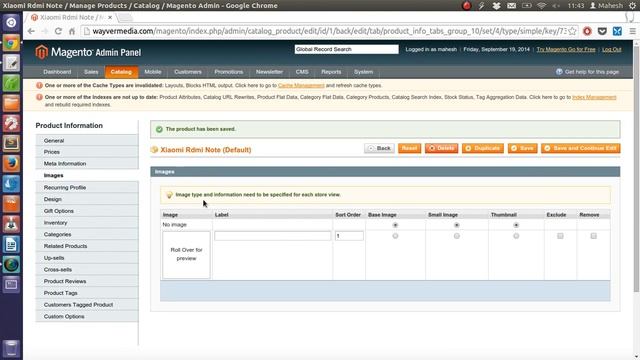This screenshot has height=360, width=640.
Task: Switch to the Categories tab
Action: pos(87,235)
